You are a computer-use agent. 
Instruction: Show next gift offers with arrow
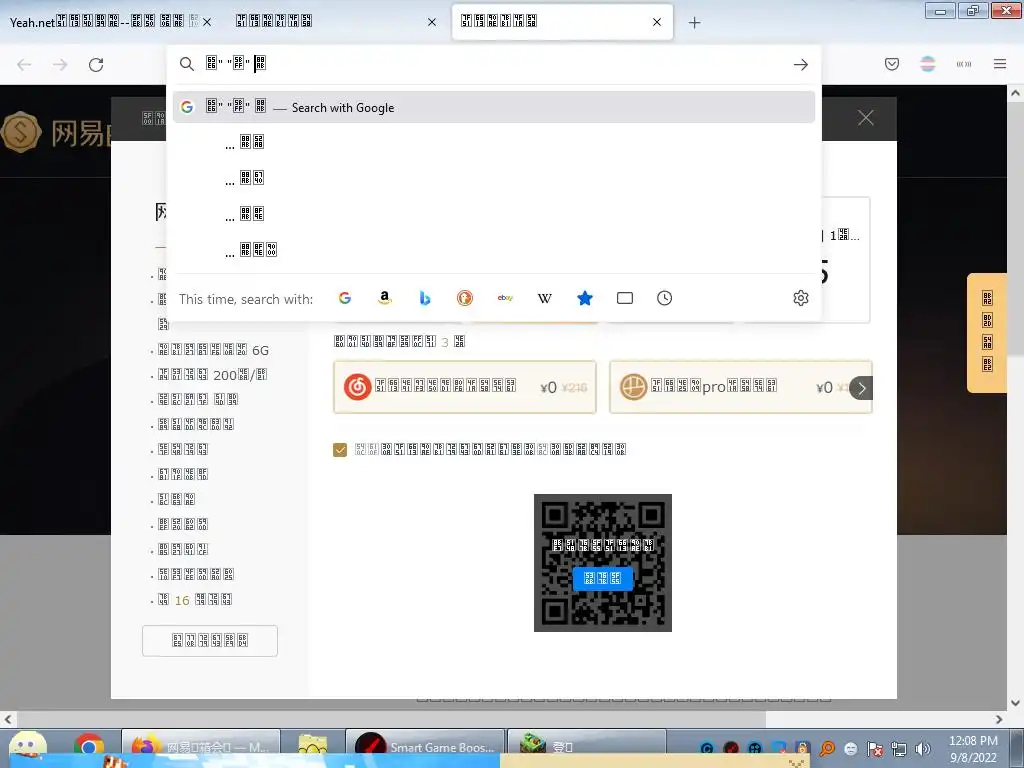click(861, 388)
